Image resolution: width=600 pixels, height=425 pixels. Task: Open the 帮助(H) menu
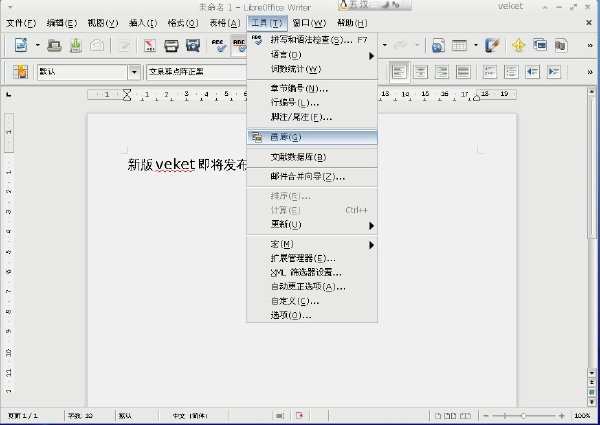(x=352, y=23)
